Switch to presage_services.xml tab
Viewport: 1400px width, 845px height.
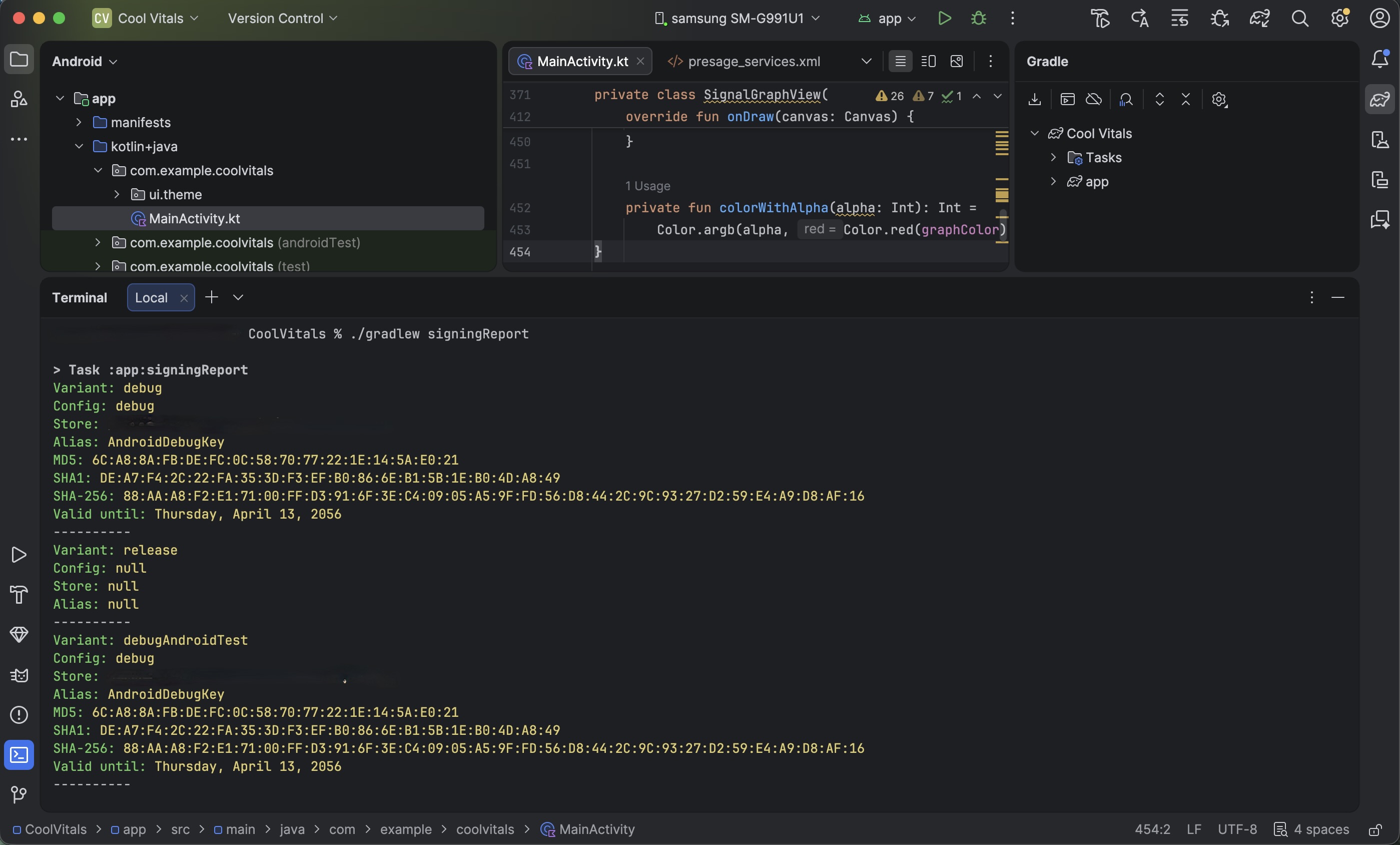(745, 62)
